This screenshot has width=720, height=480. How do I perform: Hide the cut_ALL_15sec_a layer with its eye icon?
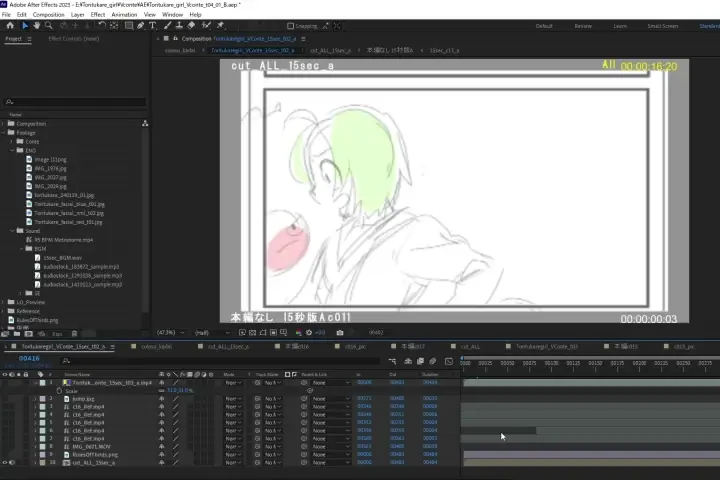5,463
